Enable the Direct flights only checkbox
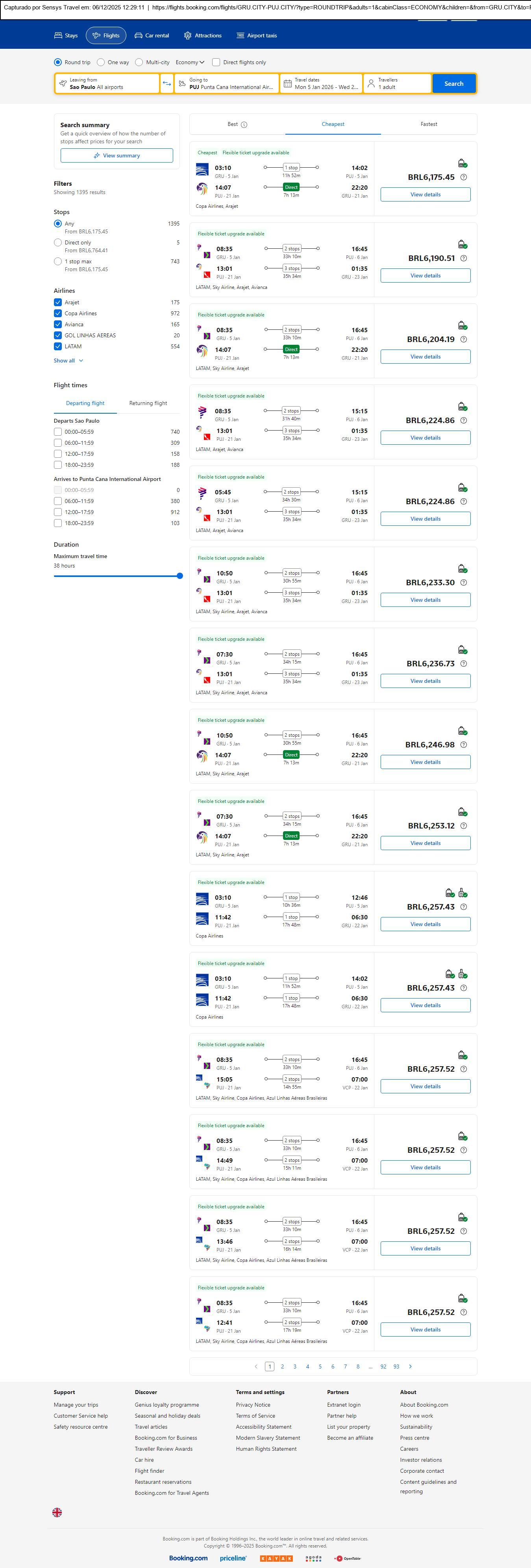This screenshot has height=1568, width=531. (x=216, y=62)
